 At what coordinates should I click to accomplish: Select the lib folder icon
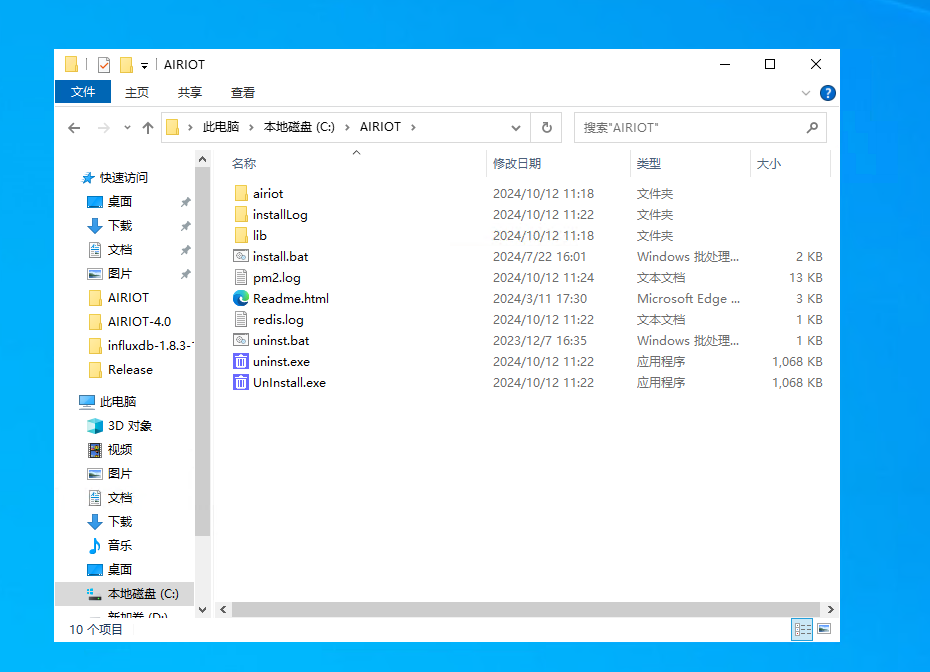pos(241,235)
